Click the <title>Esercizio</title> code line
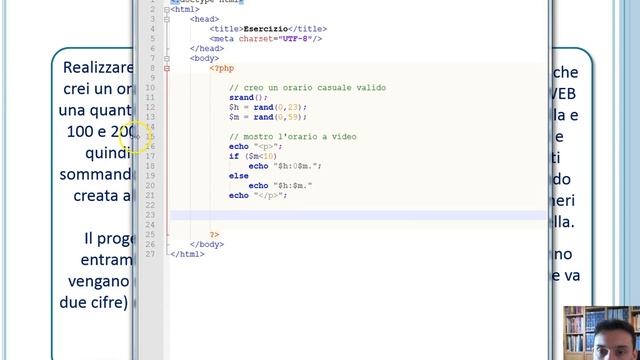 [x=268, y=29]
